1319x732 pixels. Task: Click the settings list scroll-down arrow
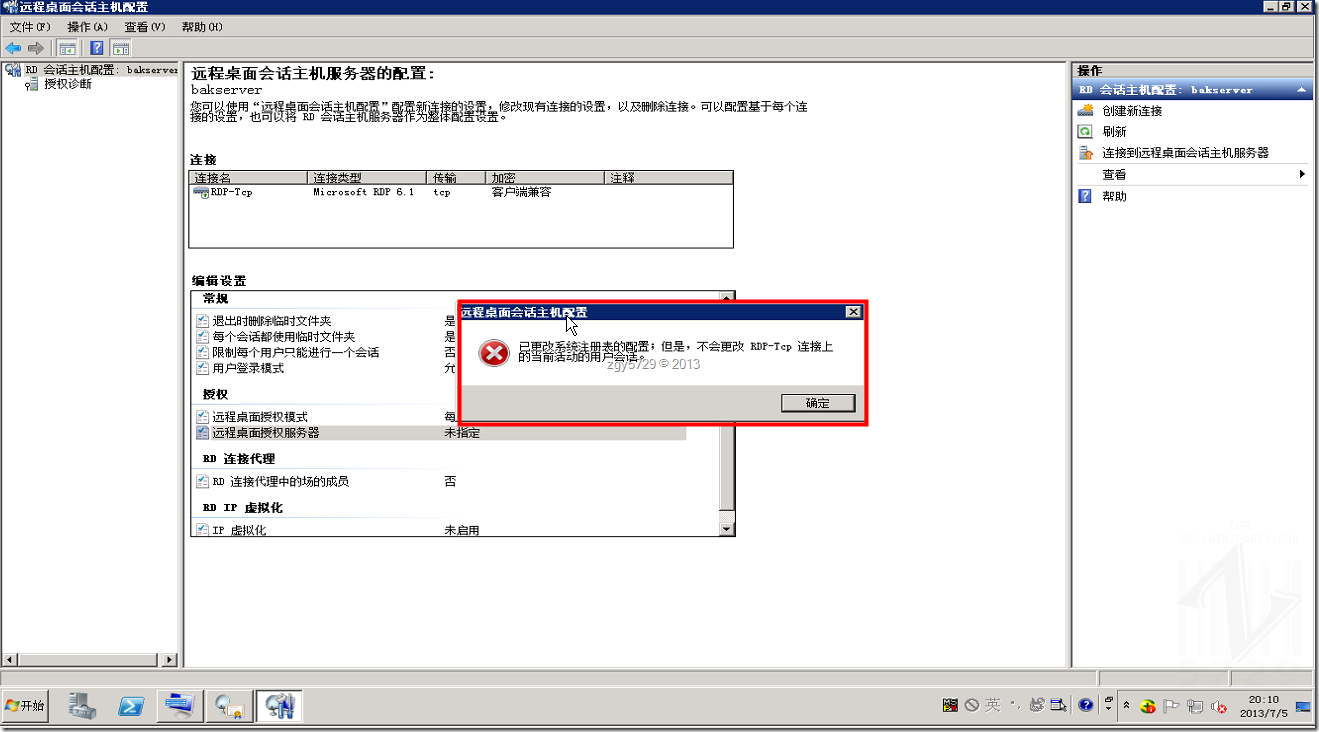[727, 527]
